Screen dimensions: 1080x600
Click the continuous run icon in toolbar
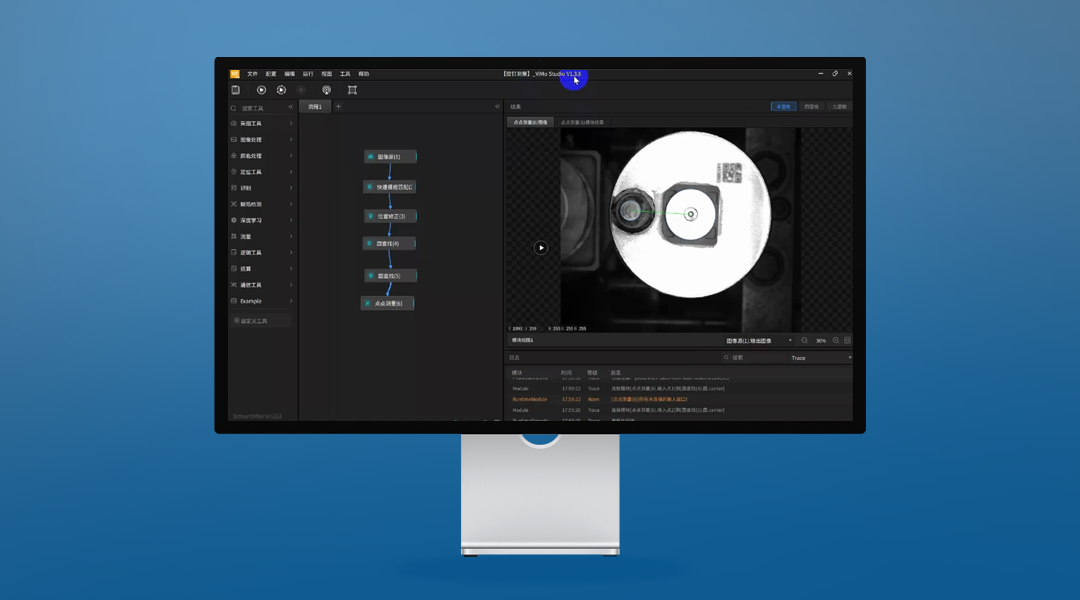281,90
